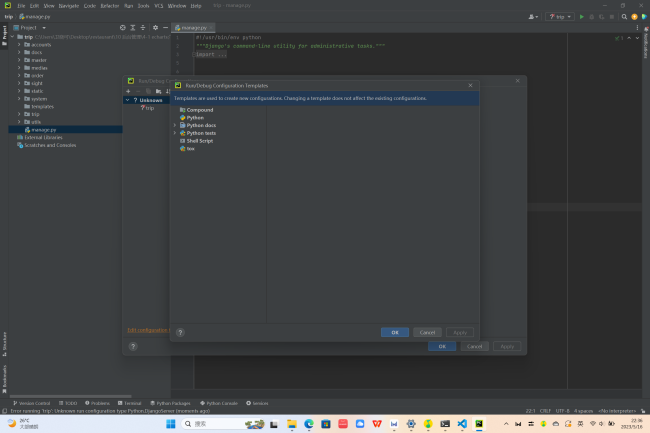Add new run configuration with plus icon
Viewport: 650px width, 433px height.
pyautogui.click(x=128, y=91)
